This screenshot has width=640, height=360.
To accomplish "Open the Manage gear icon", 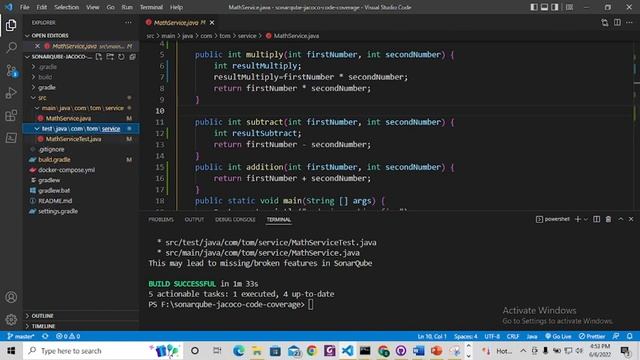I will tap(11, 319).
